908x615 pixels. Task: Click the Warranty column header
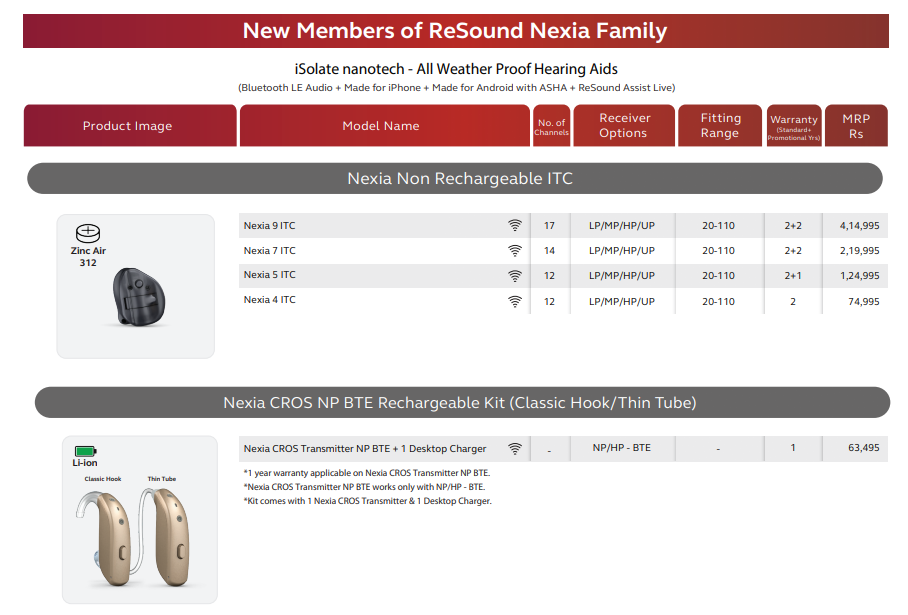pyautogui.click(x=794, y=126)
